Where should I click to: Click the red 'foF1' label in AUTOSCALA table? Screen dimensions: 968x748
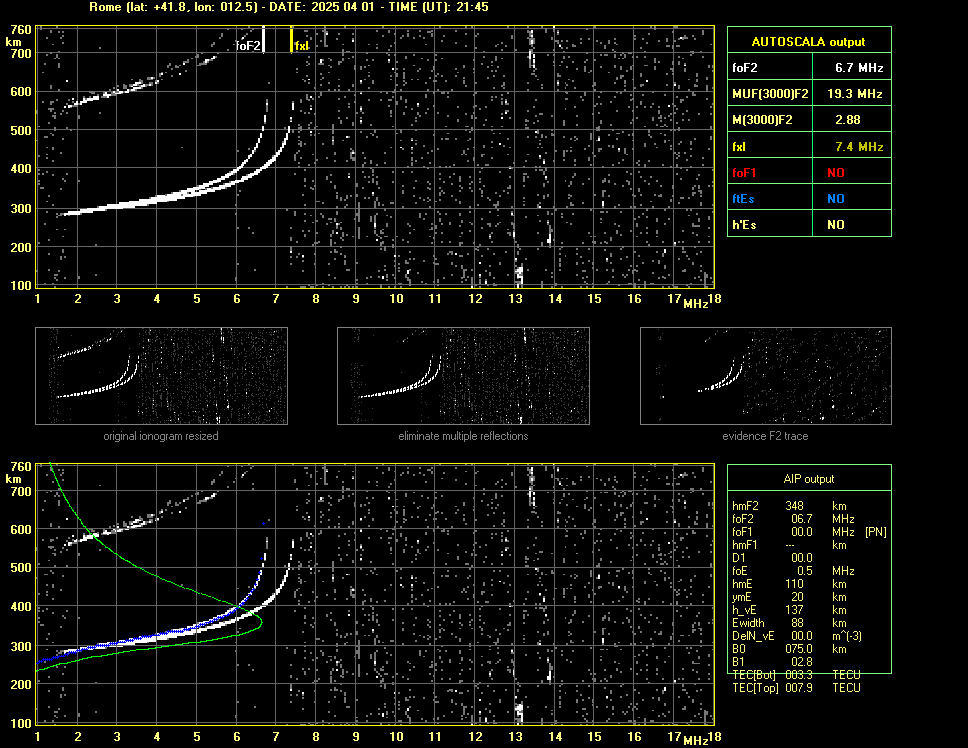[744, 173]
